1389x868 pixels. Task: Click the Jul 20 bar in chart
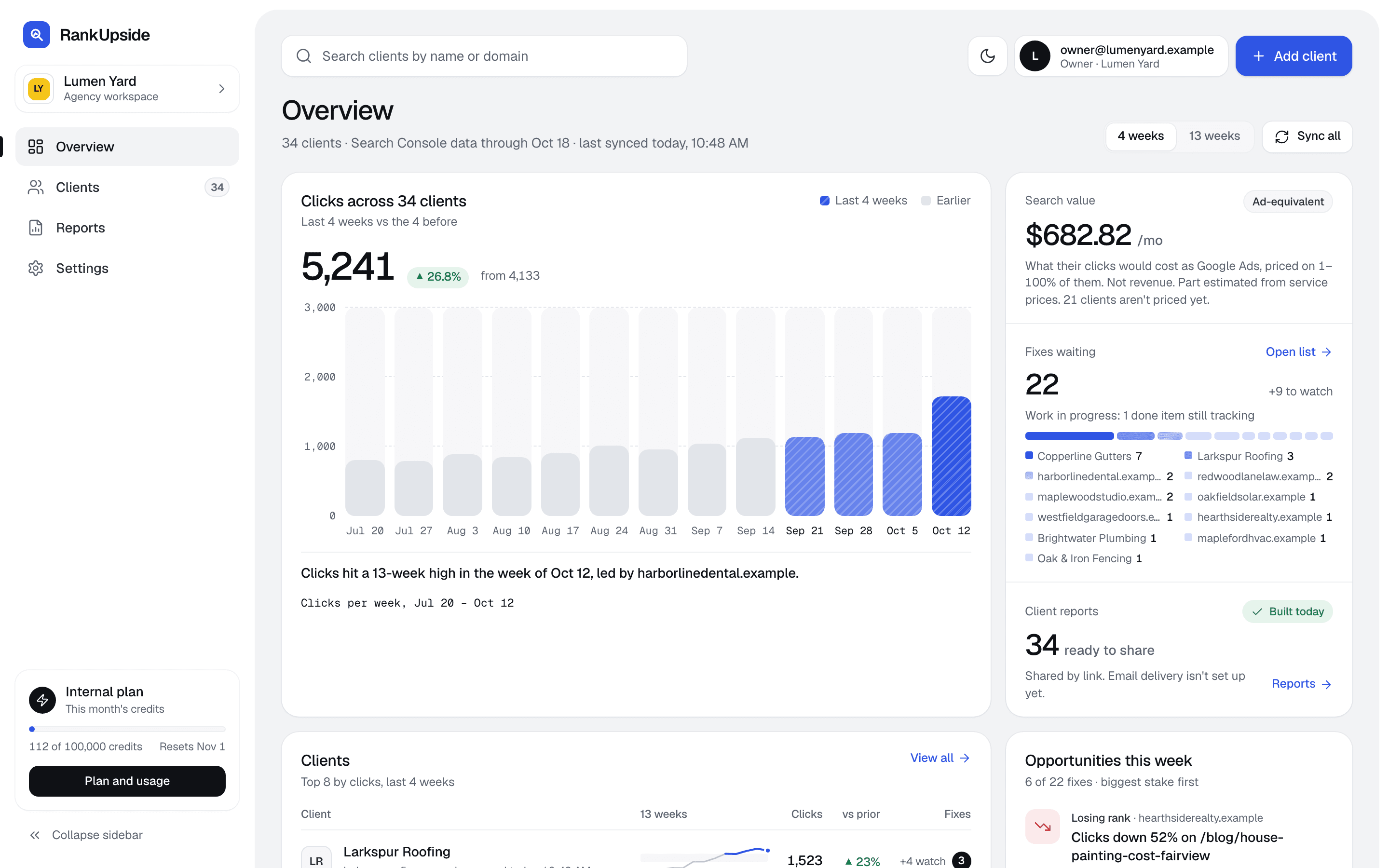click(x=365, y=488)
